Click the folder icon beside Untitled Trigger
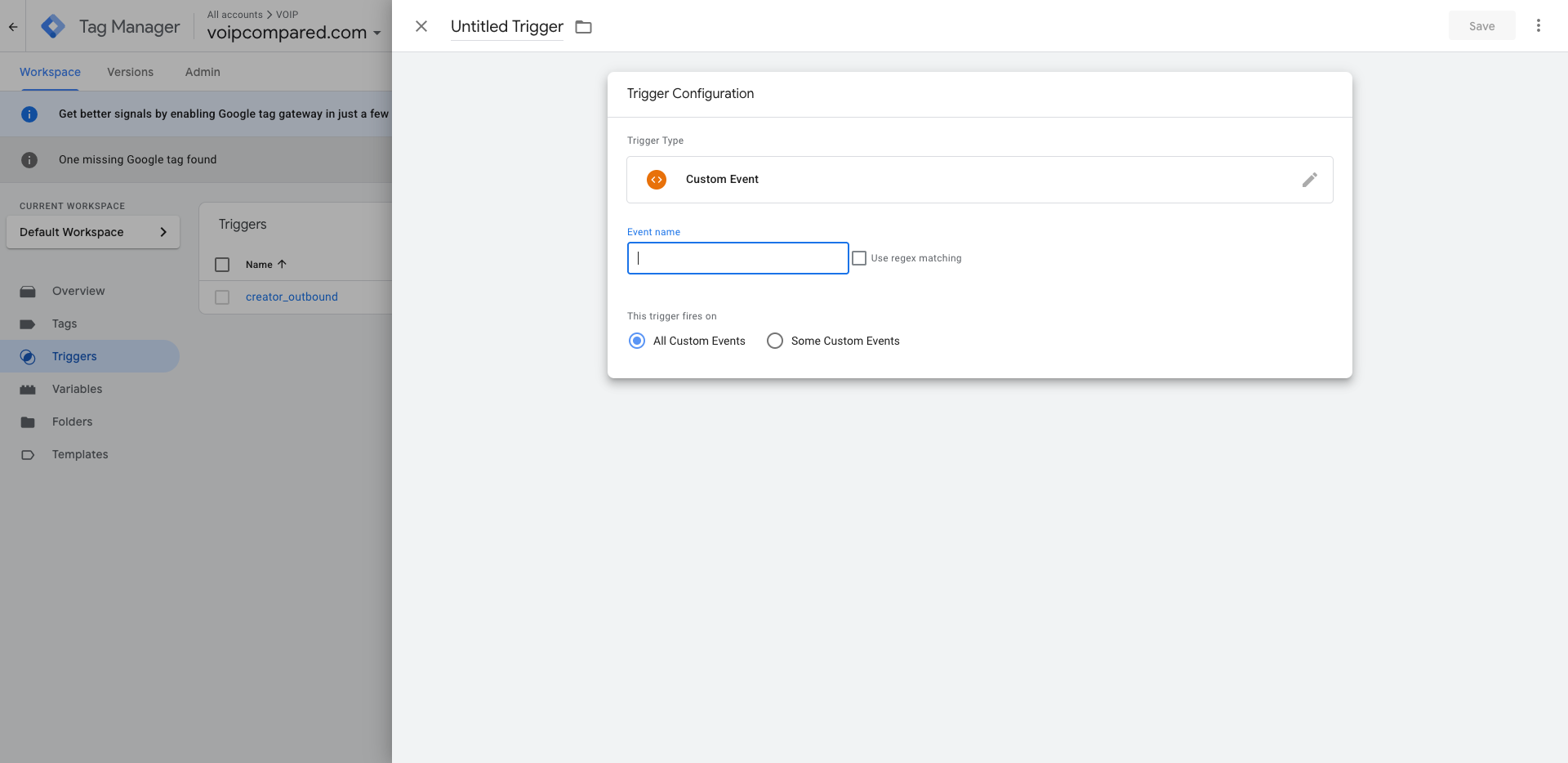Screen dimensions: 1568x763 coord(583,27)
